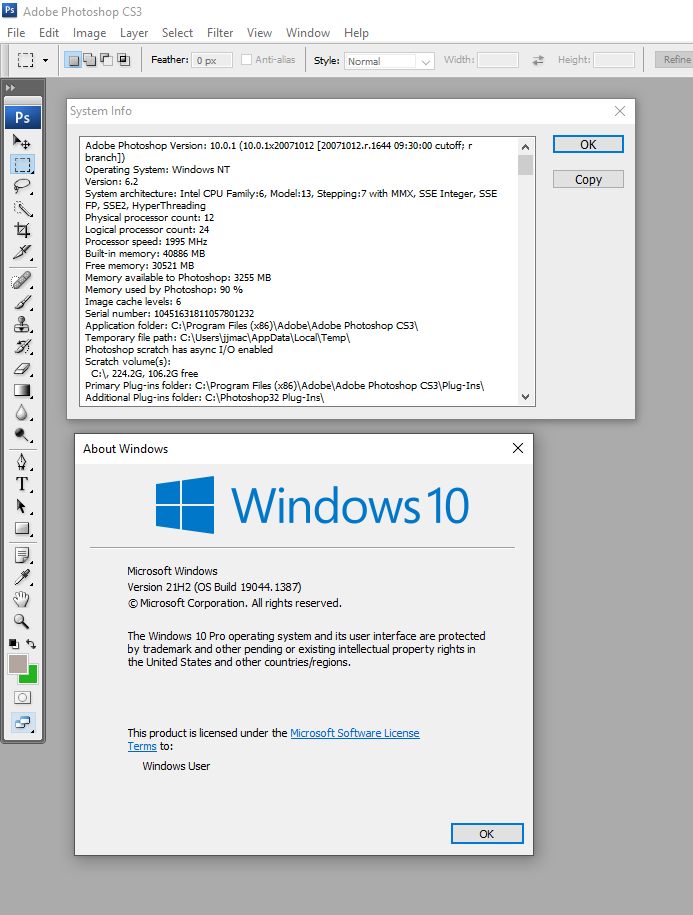Close the About Windows dialog
The width and height of the screenshot is (693, 915).
point(517,448)
